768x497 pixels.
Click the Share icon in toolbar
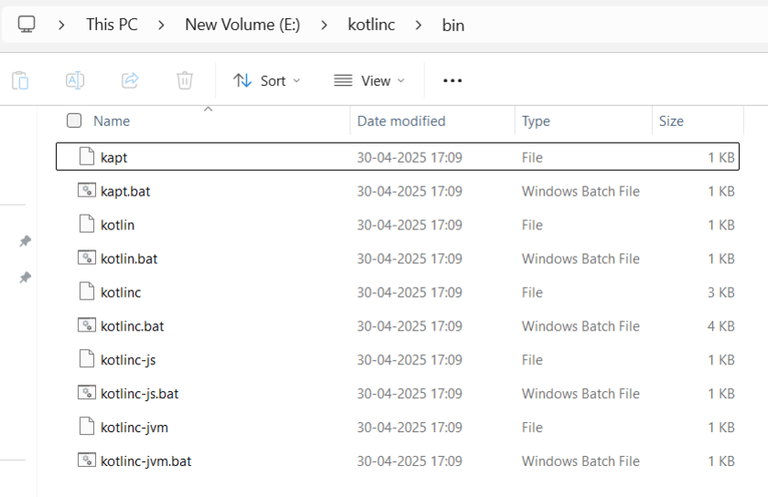pos(129,80)
